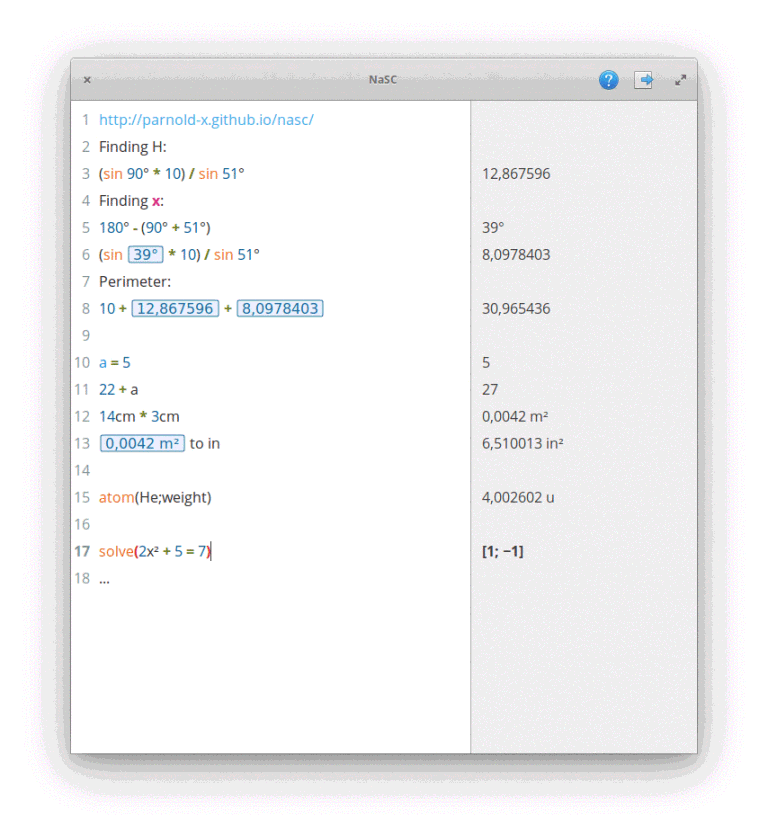Click the 39° reference chip on line 6

(x=145, y=255)
